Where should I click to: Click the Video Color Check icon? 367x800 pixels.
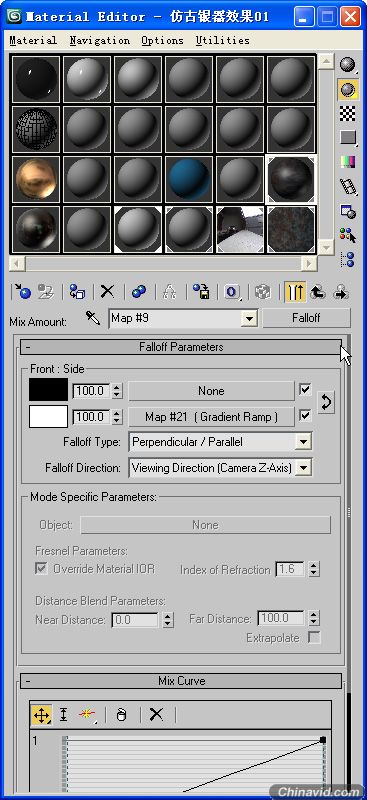[348, 162]
